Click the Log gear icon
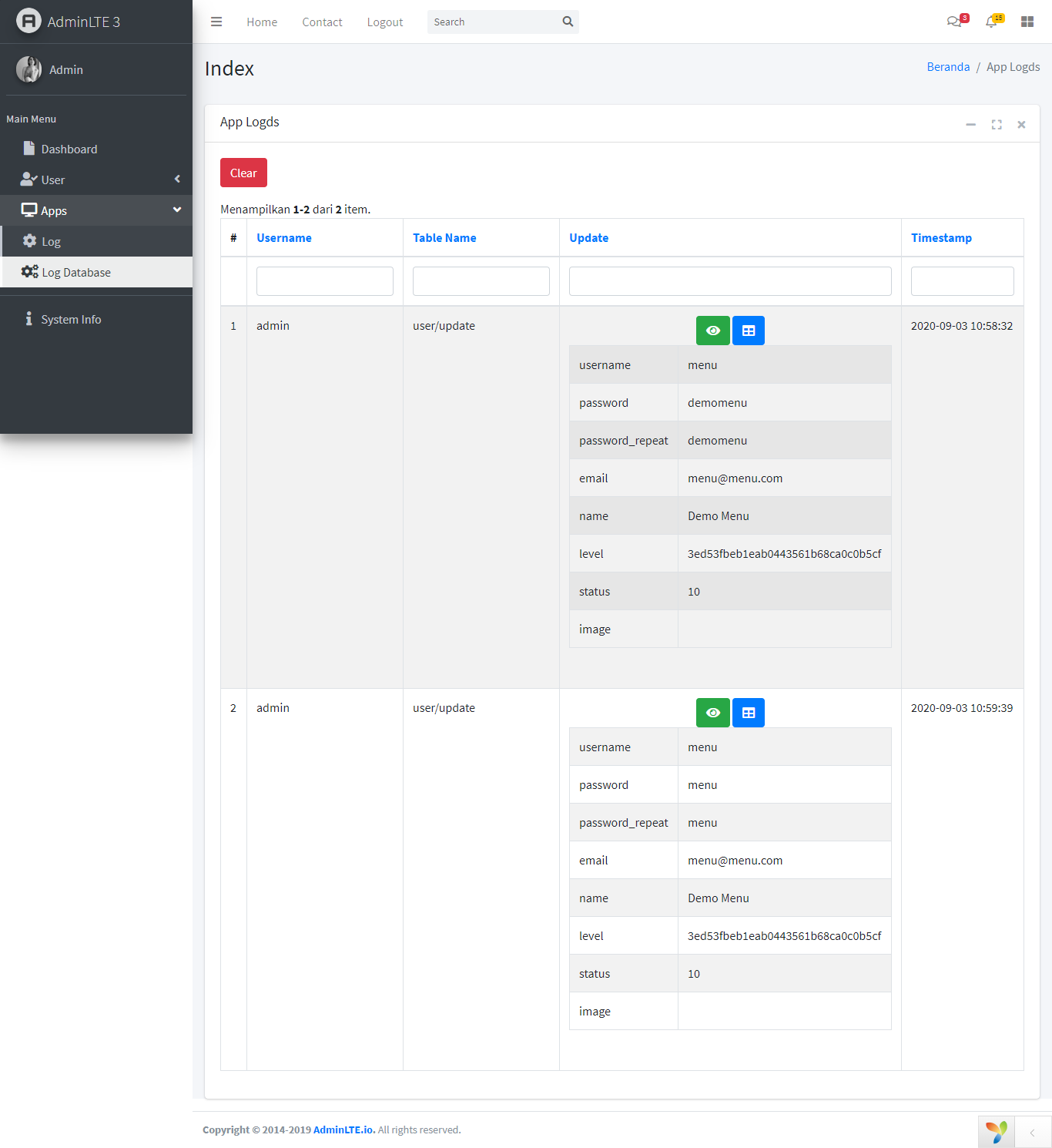Image resolution: width=1052 pixels, height=1148 pixels. tap(30, 240)
